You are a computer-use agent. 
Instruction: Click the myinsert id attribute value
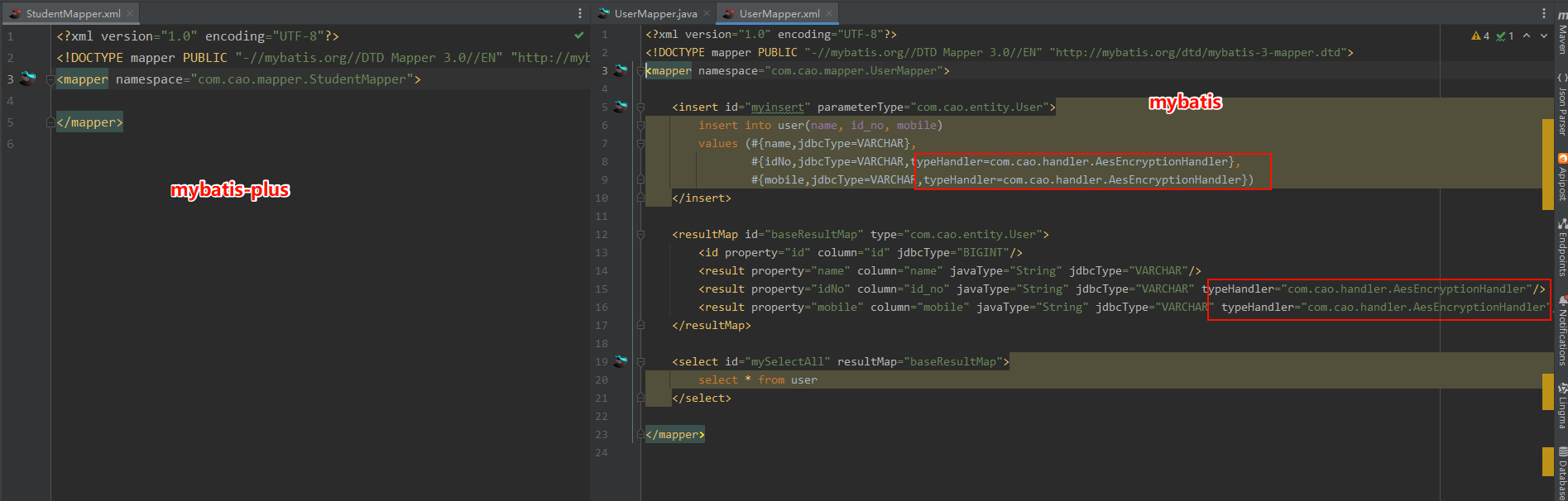pos(778,107)
